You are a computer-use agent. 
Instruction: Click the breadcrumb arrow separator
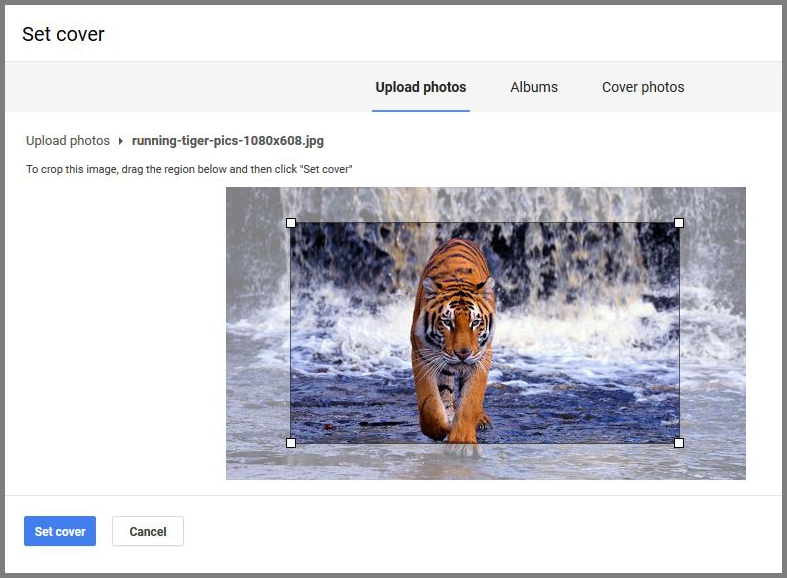[120, 141]
